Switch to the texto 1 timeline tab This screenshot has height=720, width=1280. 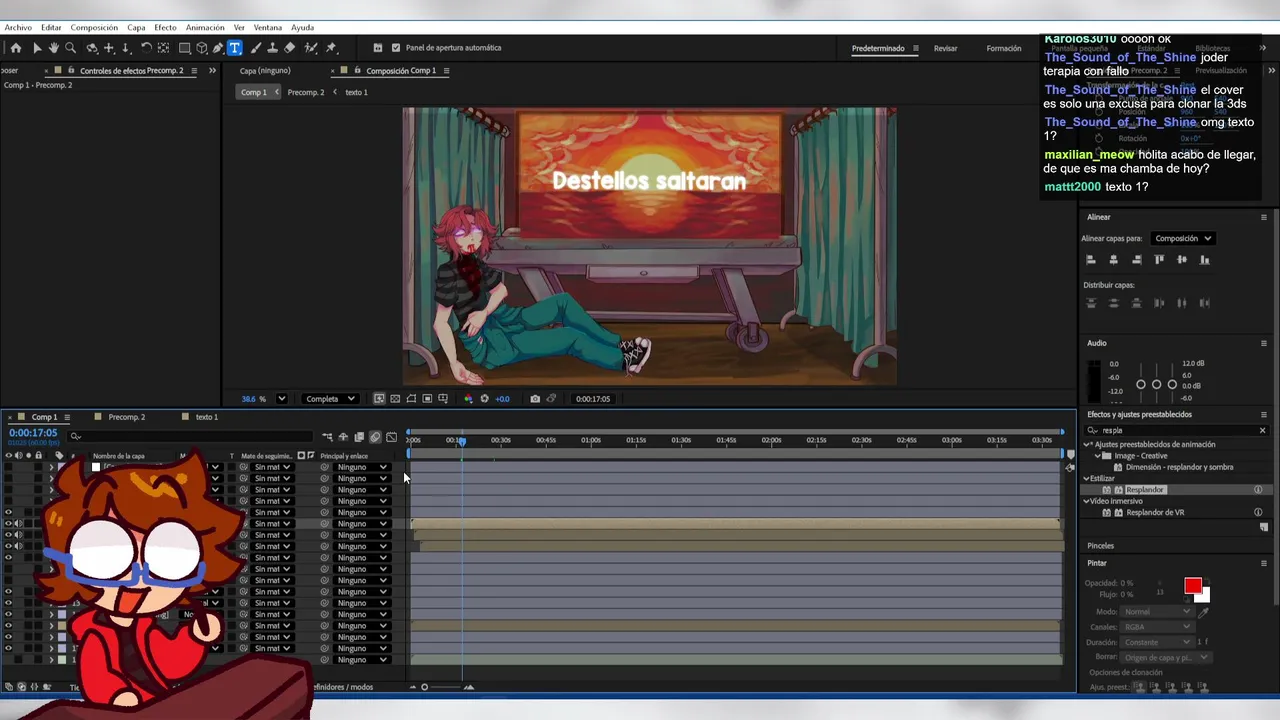(207, 417)
